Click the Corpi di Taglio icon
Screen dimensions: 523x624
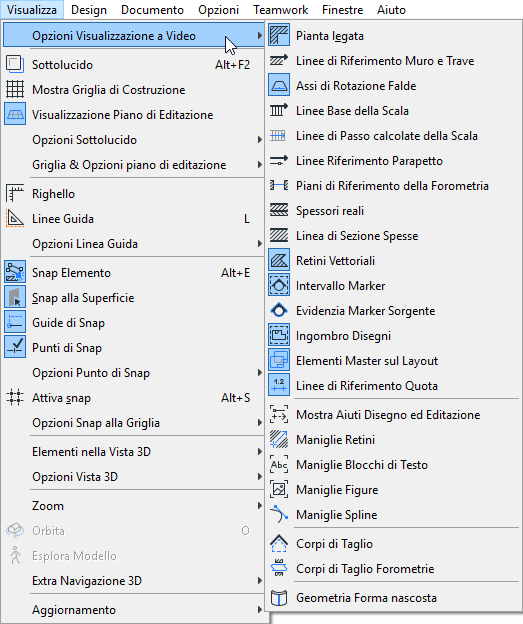point(279,544)
